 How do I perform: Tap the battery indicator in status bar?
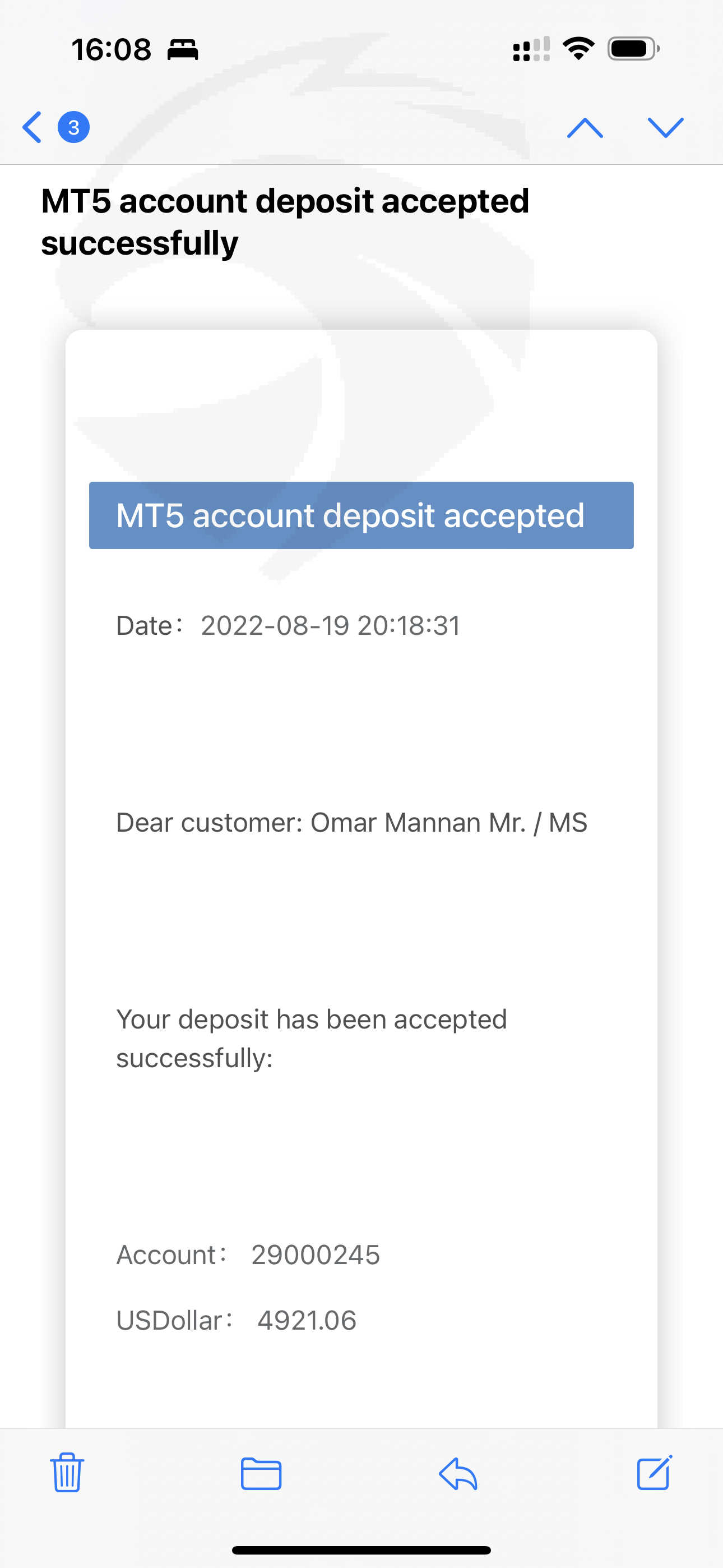pos(633,49)
